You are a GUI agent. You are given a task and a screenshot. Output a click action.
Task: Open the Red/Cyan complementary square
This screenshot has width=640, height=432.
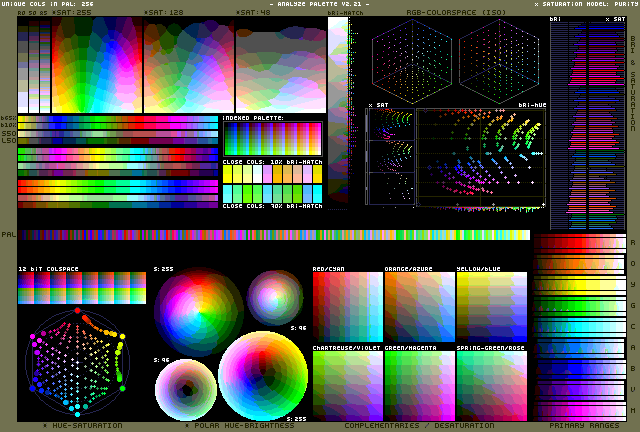[x=348, y=307]
